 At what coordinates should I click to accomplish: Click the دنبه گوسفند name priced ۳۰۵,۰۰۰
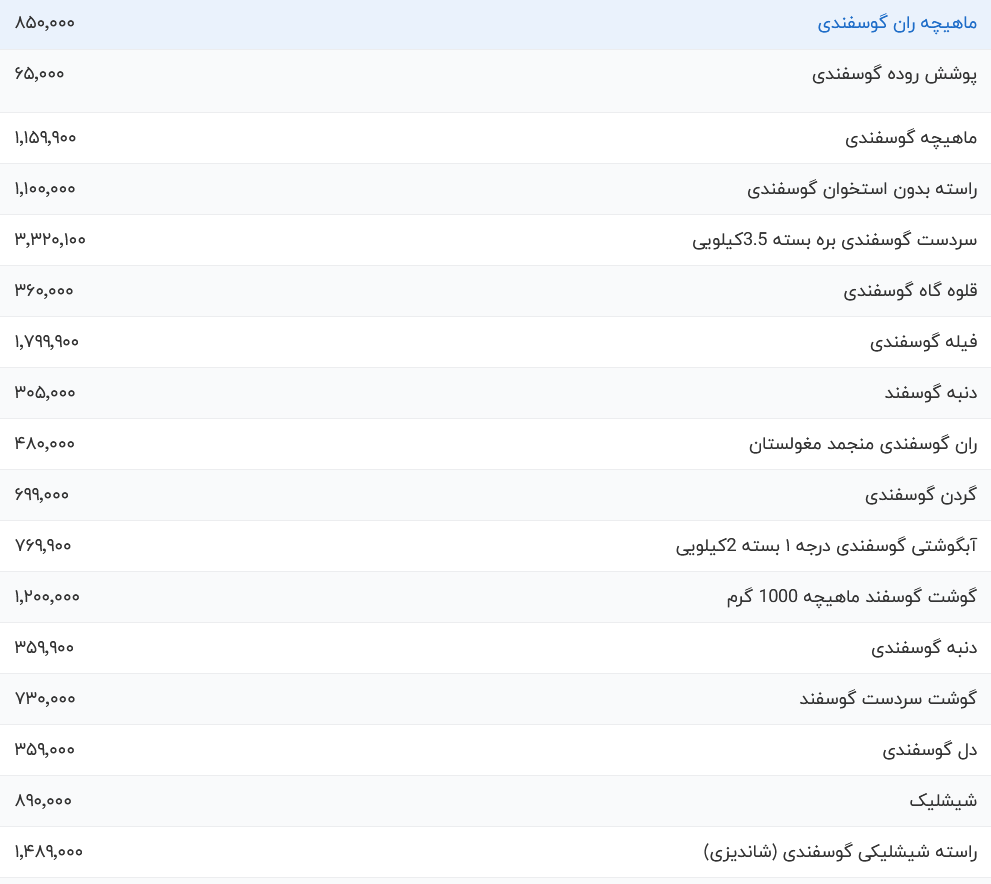(x=930, y=393)
